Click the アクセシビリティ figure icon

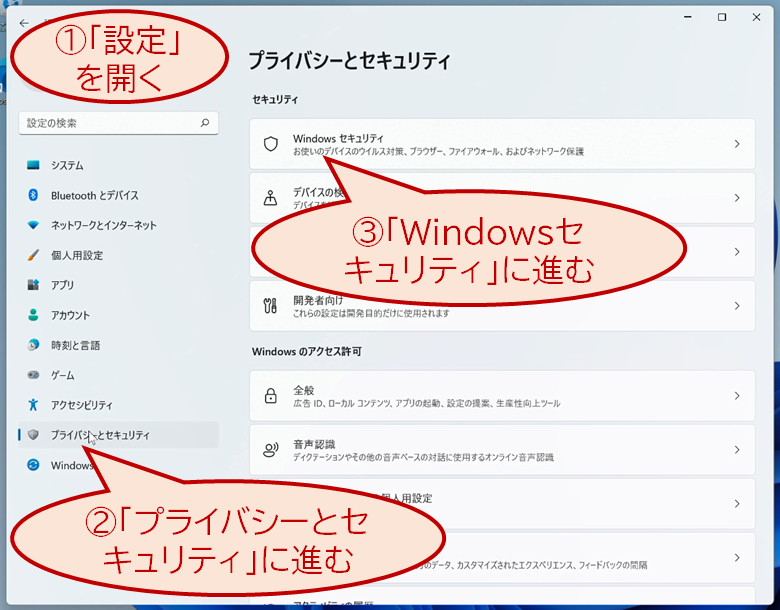coord(33,405)
